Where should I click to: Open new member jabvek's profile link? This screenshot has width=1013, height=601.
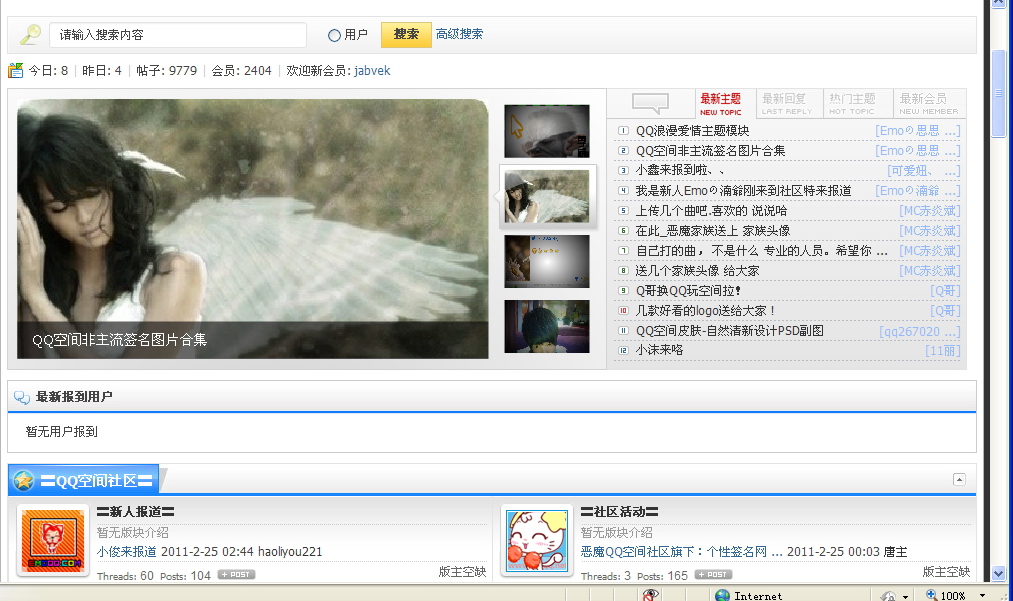[372, 70]
